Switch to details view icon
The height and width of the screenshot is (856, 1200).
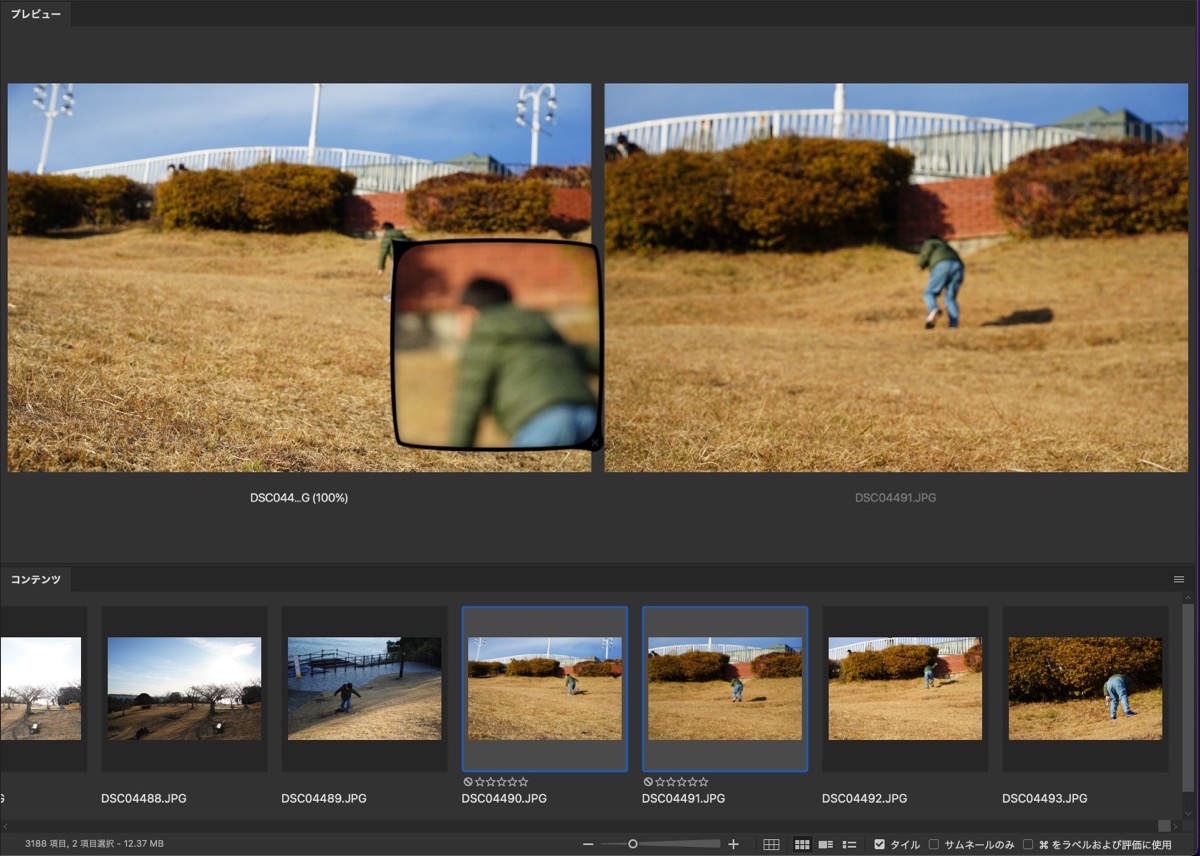(x=826, y=845)
